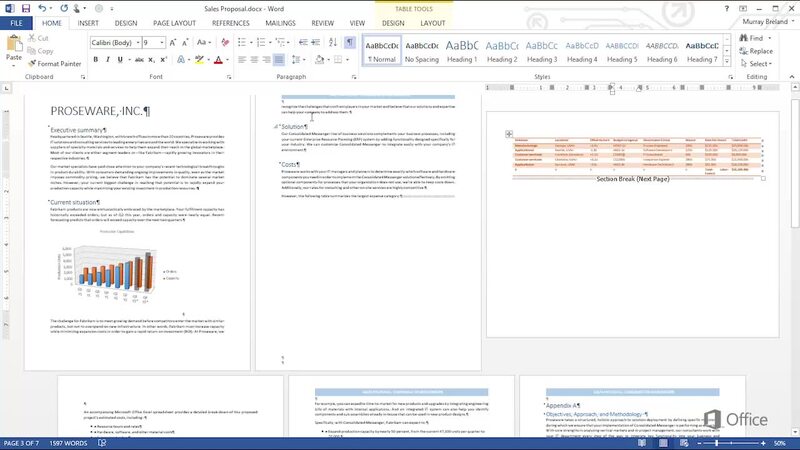The height and width of the screenshot is (450, 800).
Task: Click the 1597 WORDS count in status bar
Action: (68, 442)
